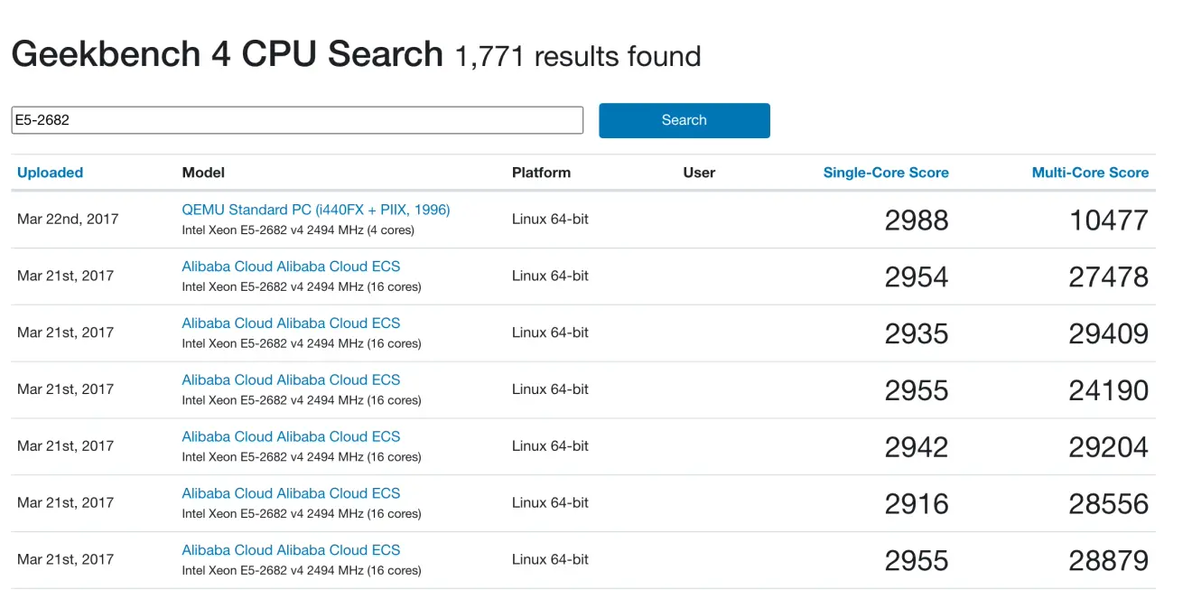The image size is (1192, 590).
Task: Open Alibaba Cloud ECS result scoring 28556
Action: pos(290,493)
